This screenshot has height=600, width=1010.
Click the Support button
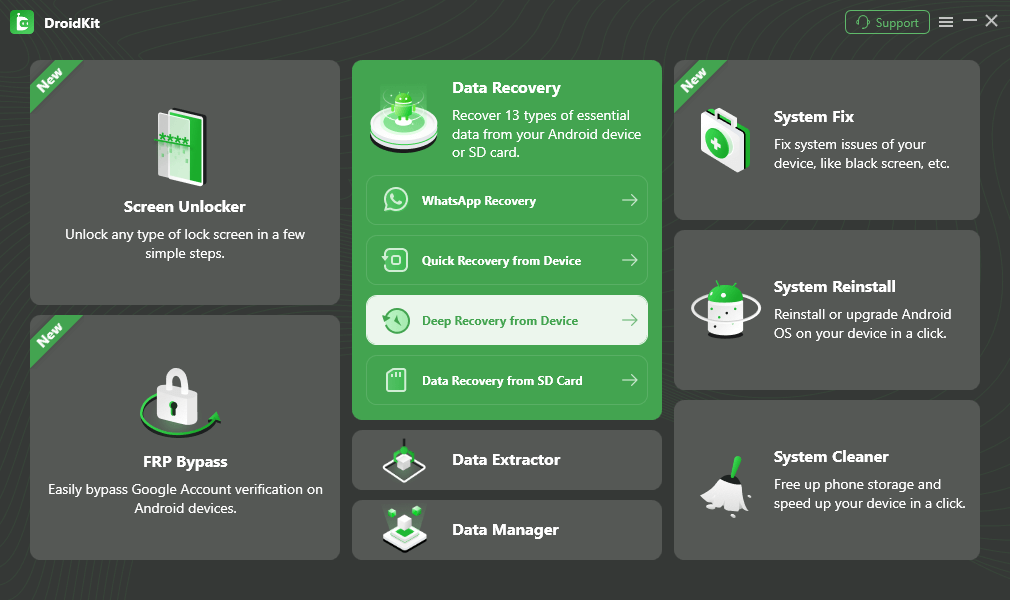click(887, 20)
